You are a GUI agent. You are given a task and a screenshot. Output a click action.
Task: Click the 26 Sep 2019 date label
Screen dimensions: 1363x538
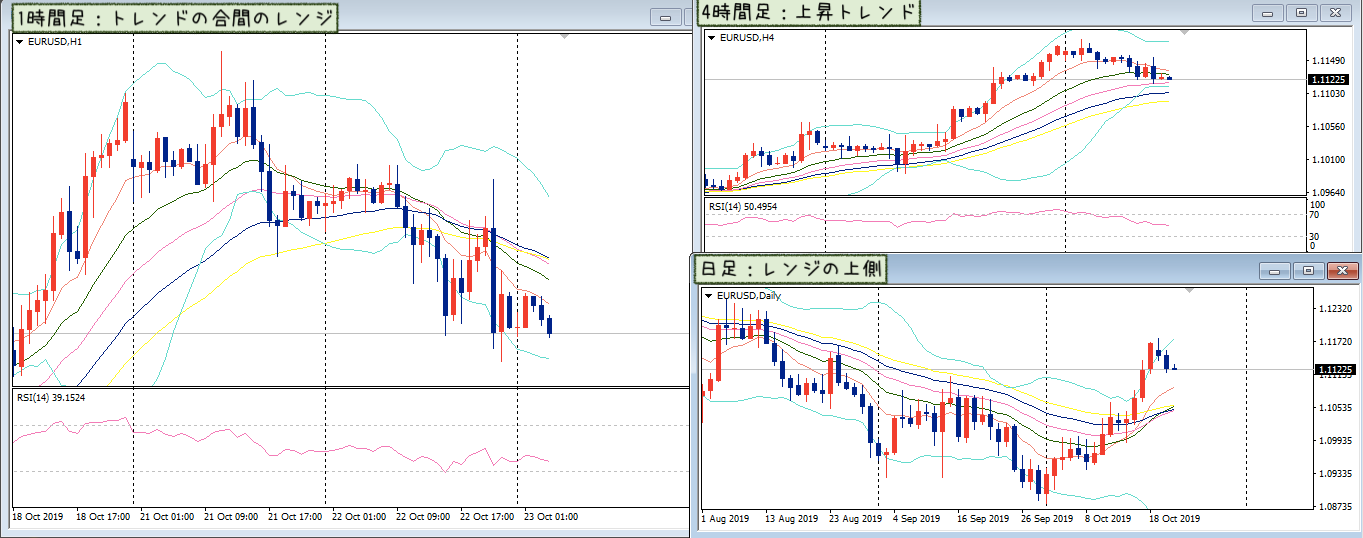point(1048,519)
